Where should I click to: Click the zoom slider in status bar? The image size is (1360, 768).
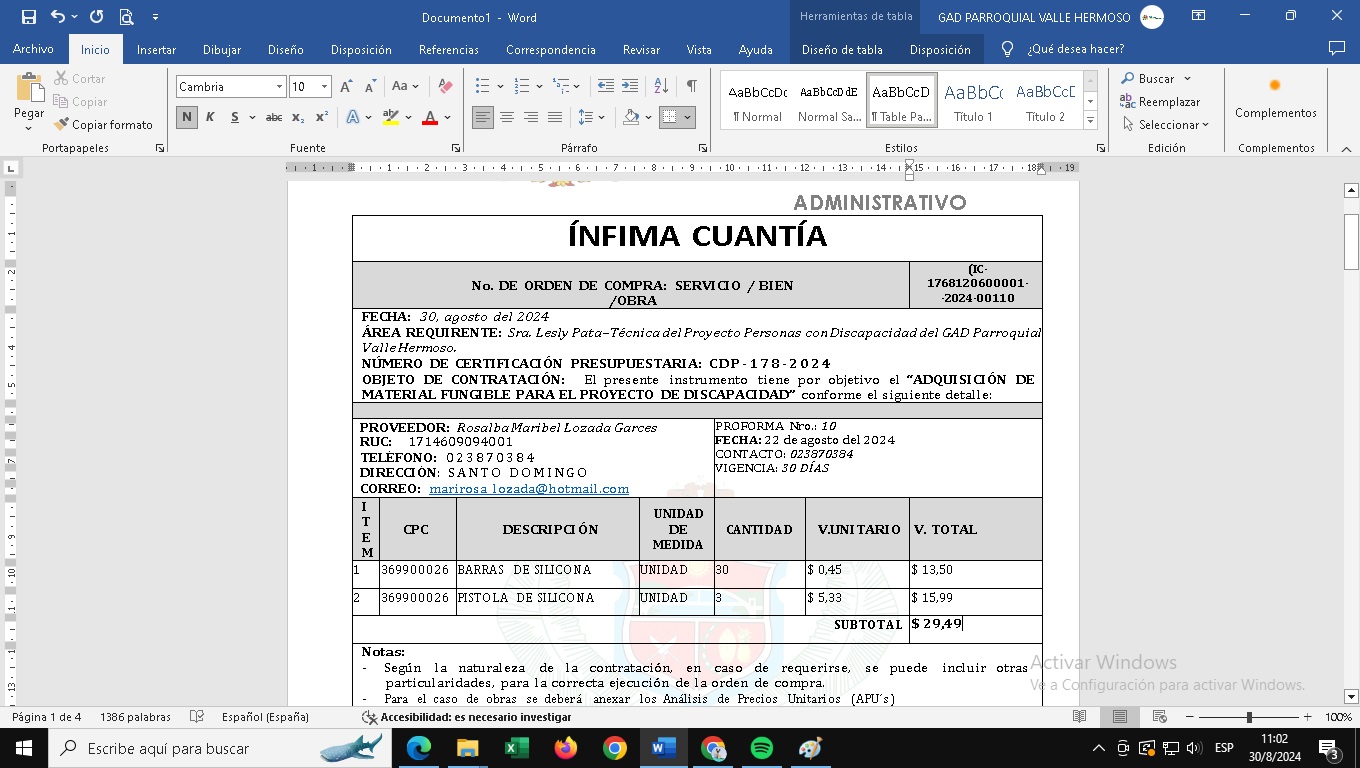coord(1248,717)
